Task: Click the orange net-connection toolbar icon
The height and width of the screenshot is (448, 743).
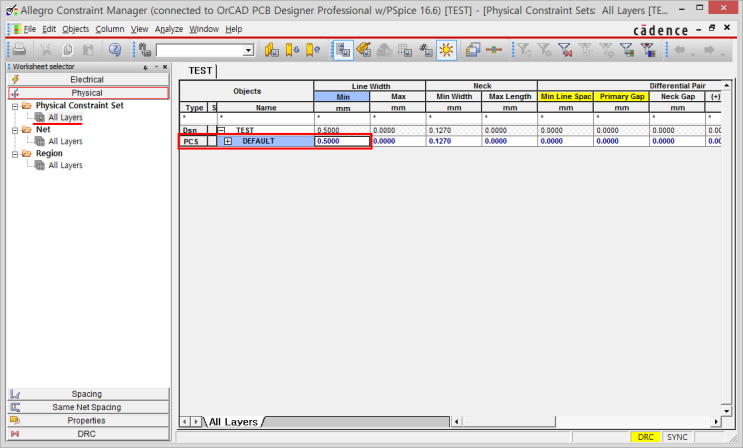Action: [x=494, y=50]
